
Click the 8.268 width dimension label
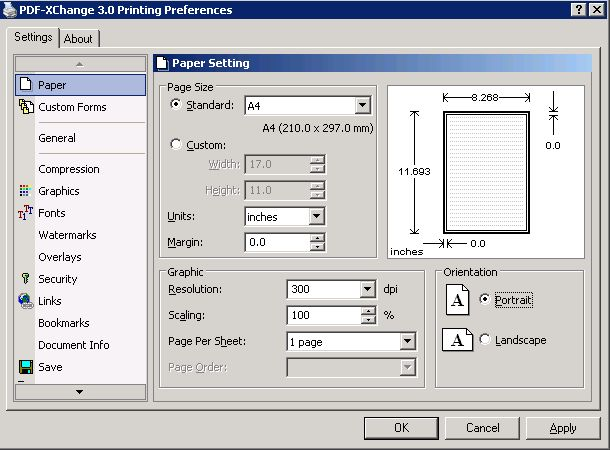pyautogui.click(x=485, y=97)
